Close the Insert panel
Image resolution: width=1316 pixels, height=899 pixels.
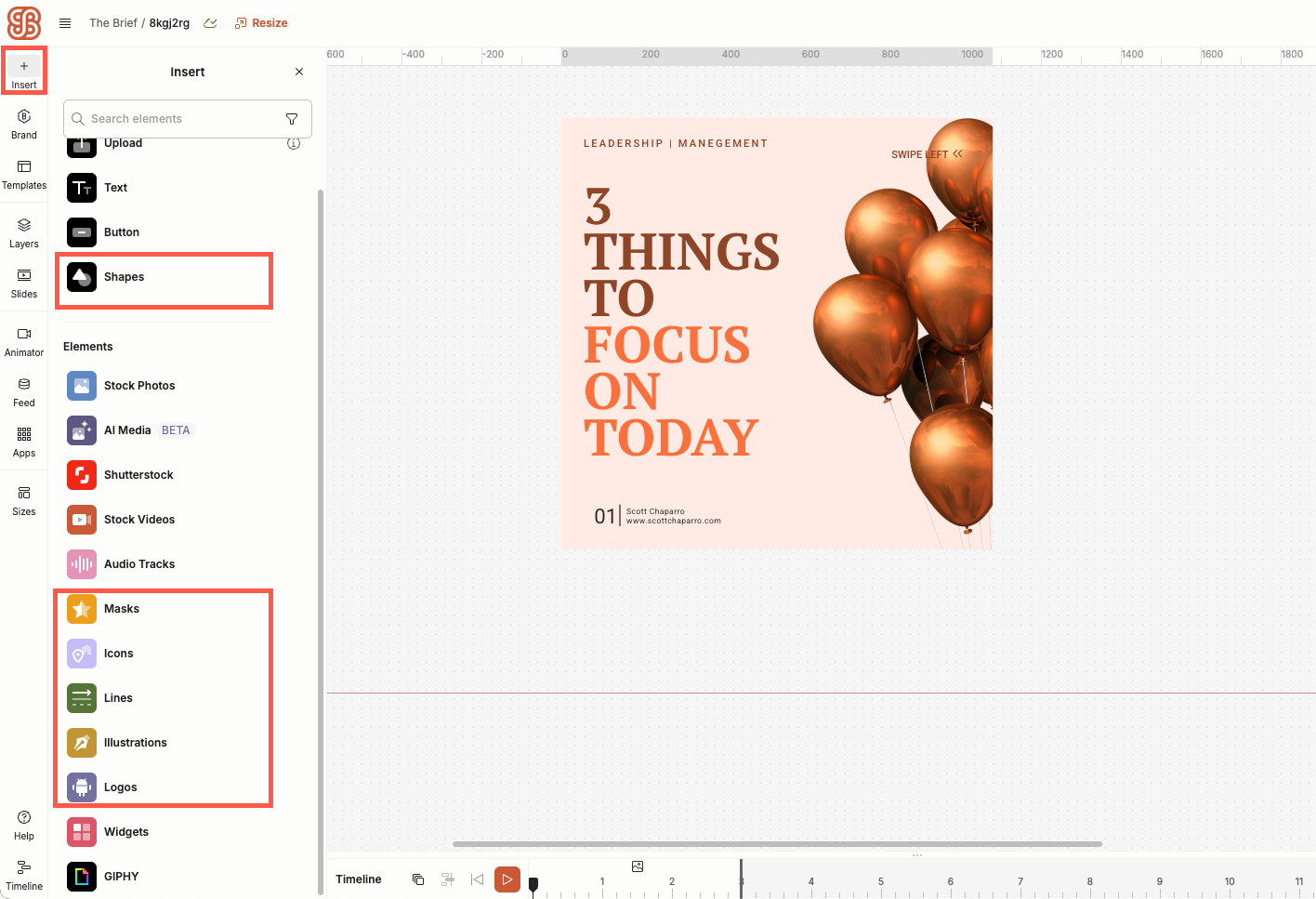tap(299, 72)
